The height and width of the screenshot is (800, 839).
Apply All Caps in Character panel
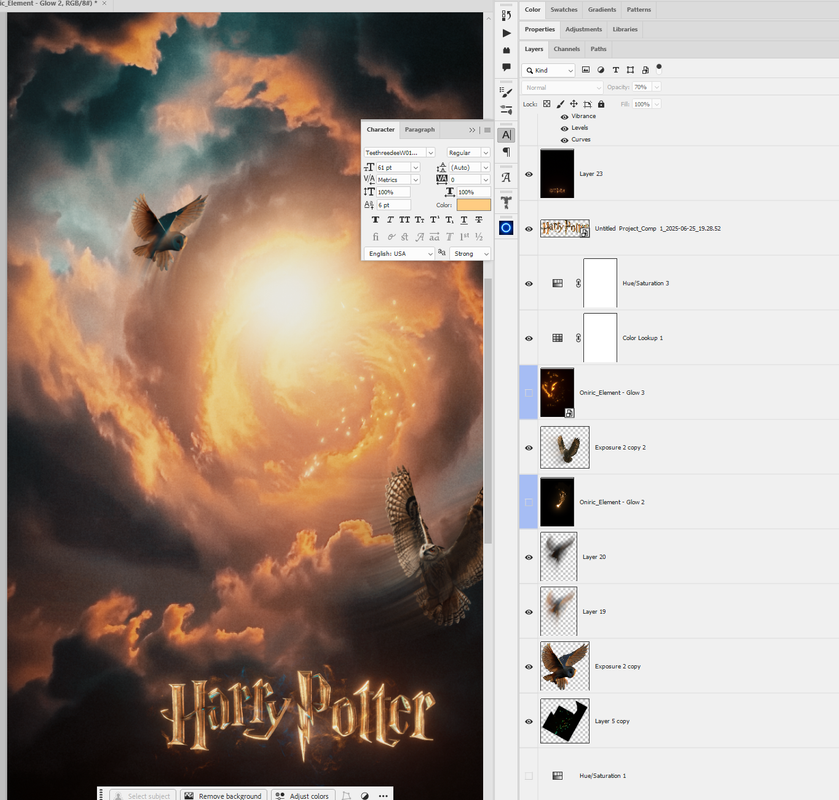click(405, 220)
